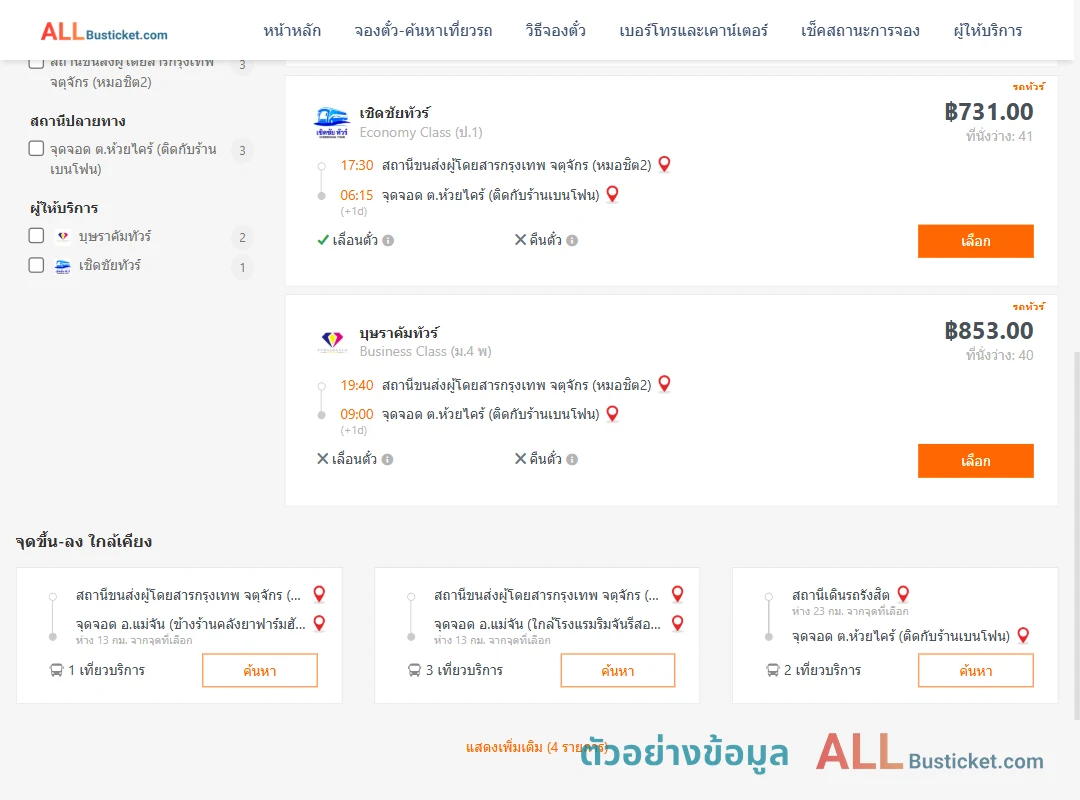Open map pin for อ.แม่จัน คลังยาฟาร์มฮัท stop

[319, 623]
